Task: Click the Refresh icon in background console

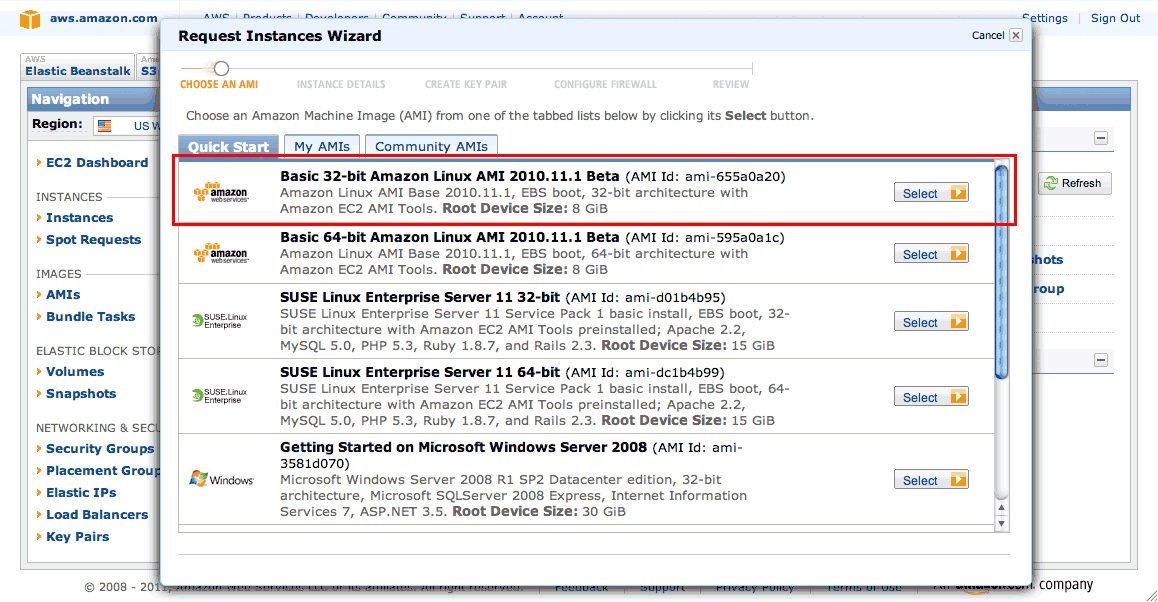Action: pos(1050,183)
